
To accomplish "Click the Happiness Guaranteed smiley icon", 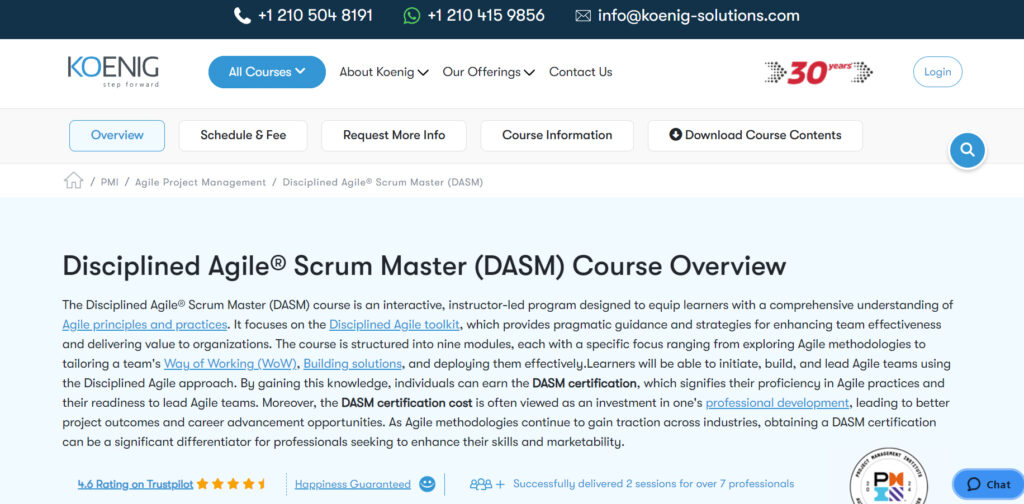I will (x=427, y=484).
